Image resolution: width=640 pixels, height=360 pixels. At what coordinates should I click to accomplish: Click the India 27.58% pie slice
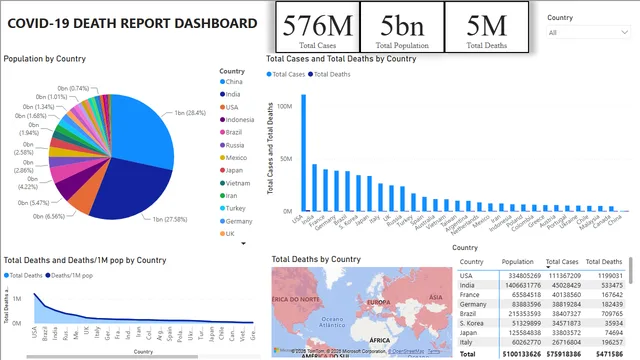click(131, 188)
